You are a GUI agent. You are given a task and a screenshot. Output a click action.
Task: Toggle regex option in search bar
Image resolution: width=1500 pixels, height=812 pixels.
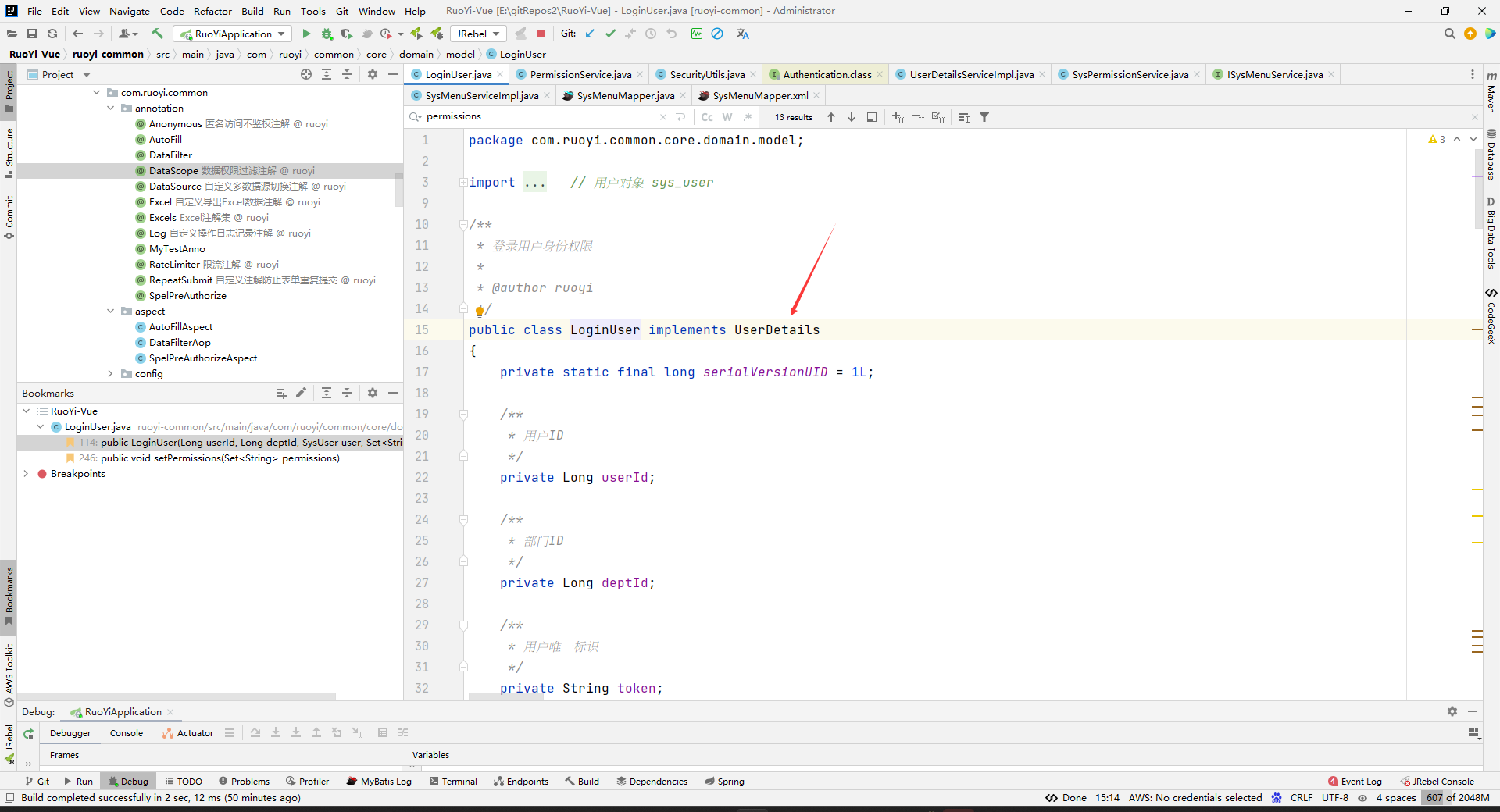748,117
